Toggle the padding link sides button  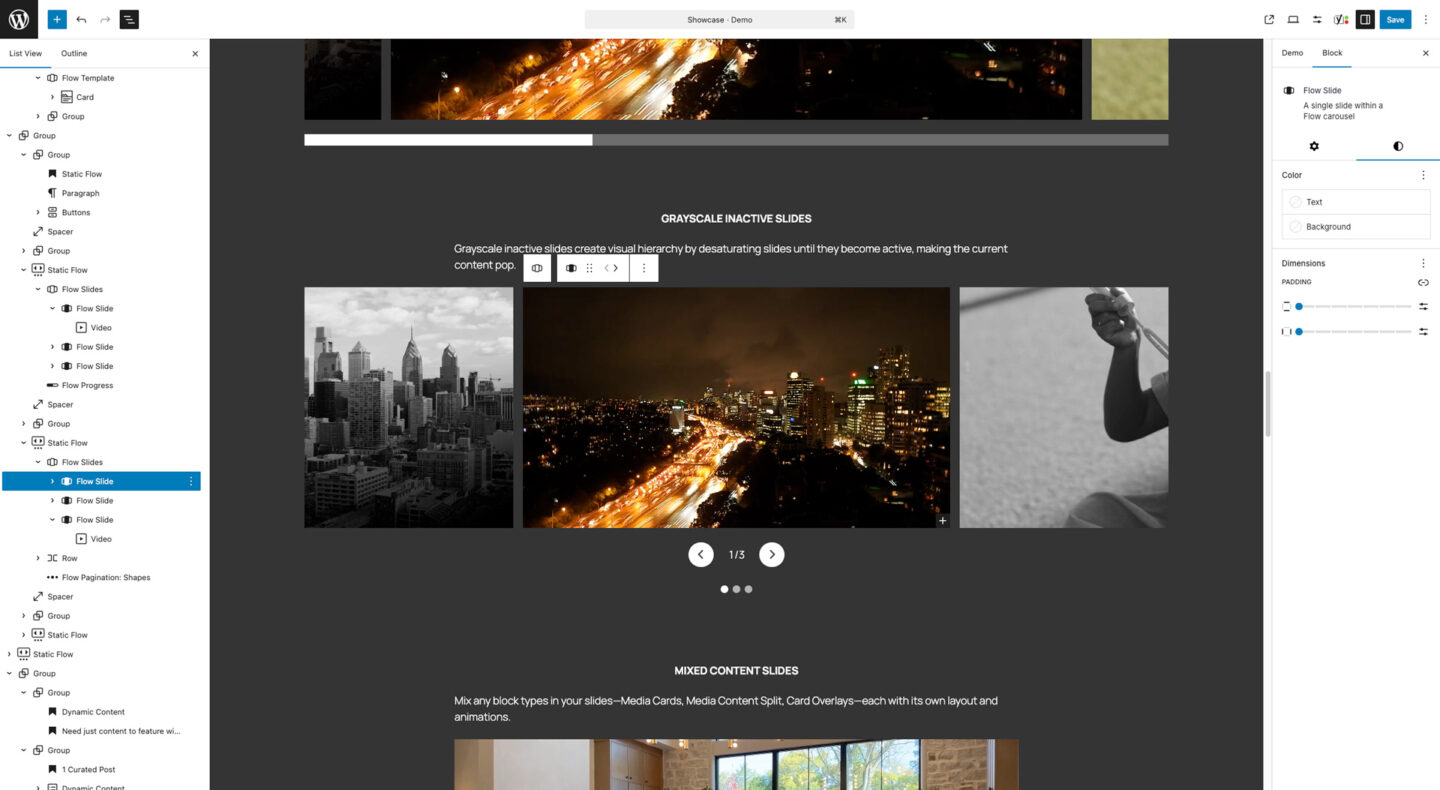[x=1423, y=282]
